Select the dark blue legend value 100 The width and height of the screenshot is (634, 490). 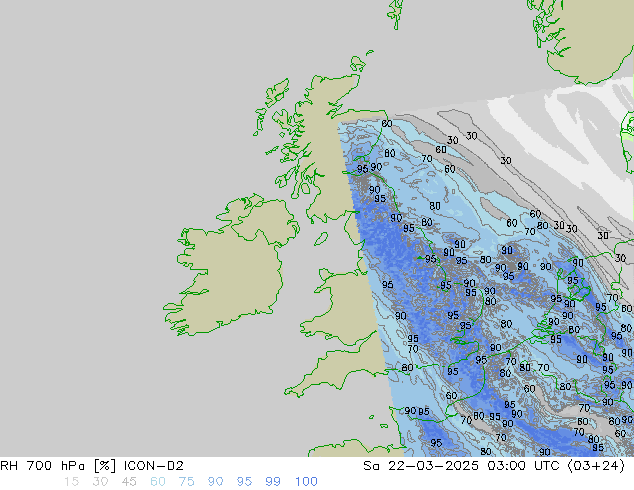(x=306, y=482)
